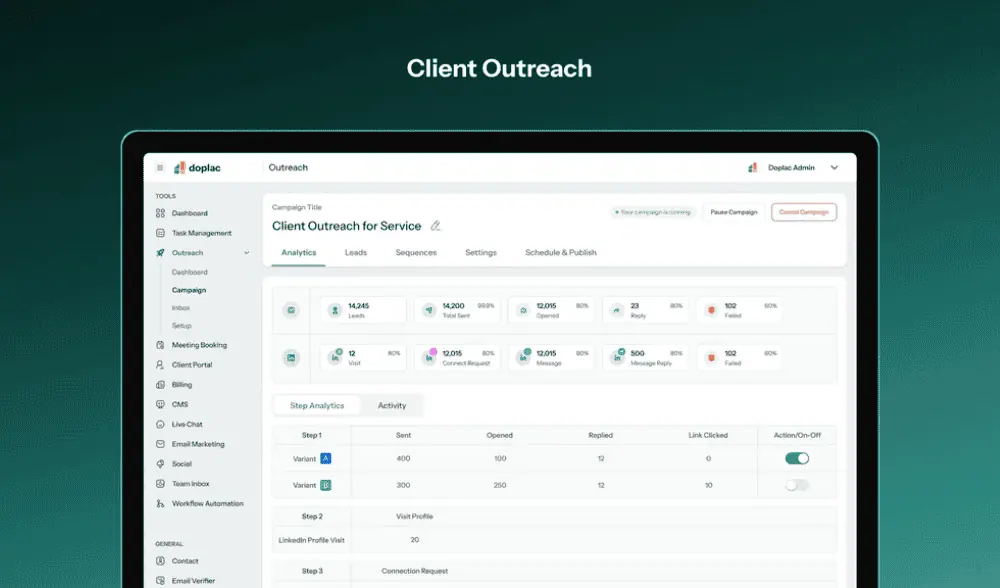This screenshot has height=588, width=1000.
Task: Click the hamburger menu icon beside doplac logo
Action: [160, 168]
